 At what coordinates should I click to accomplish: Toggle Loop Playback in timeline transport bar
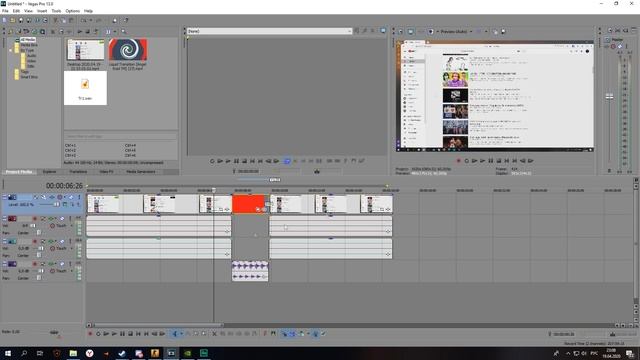pos(98,334)
